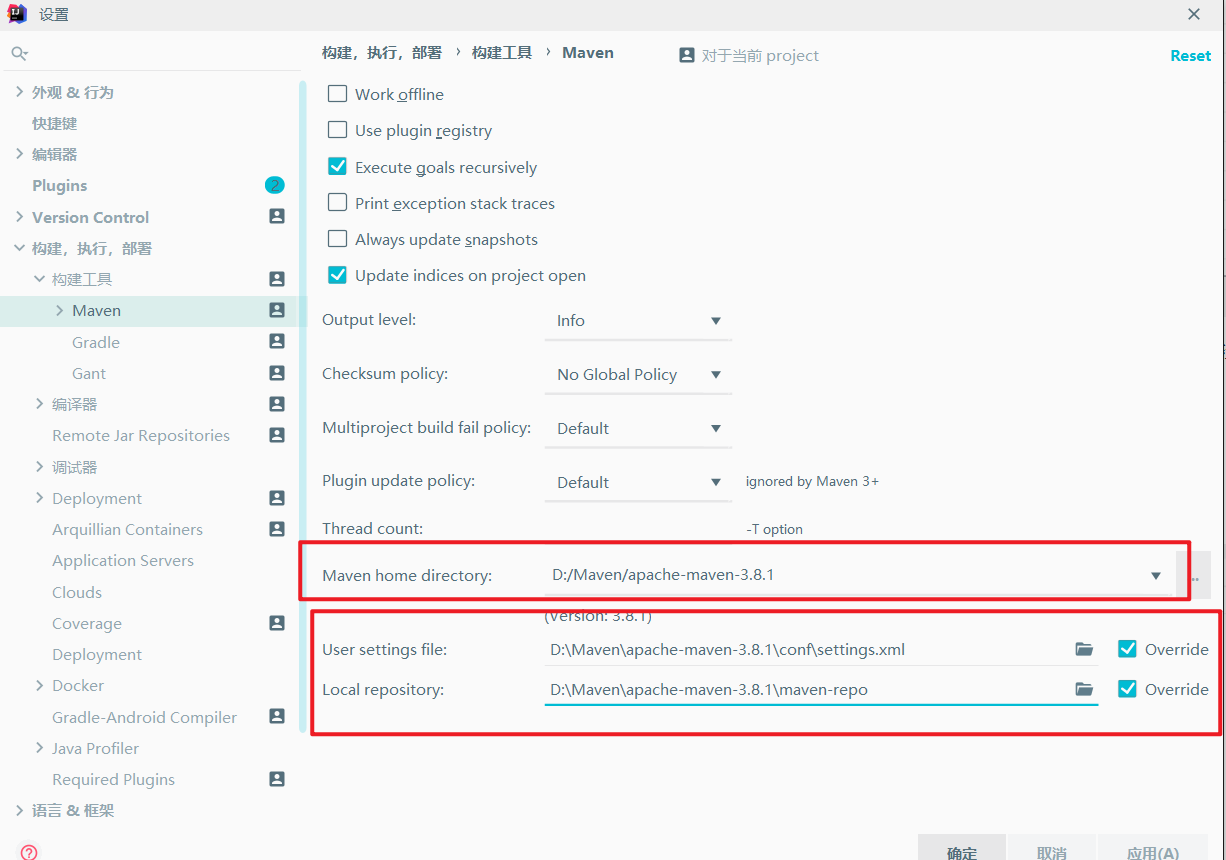Click project-level icon beside Remote Jar Repositories
This screenshot has height=860, width=1226.
(277, 435)
